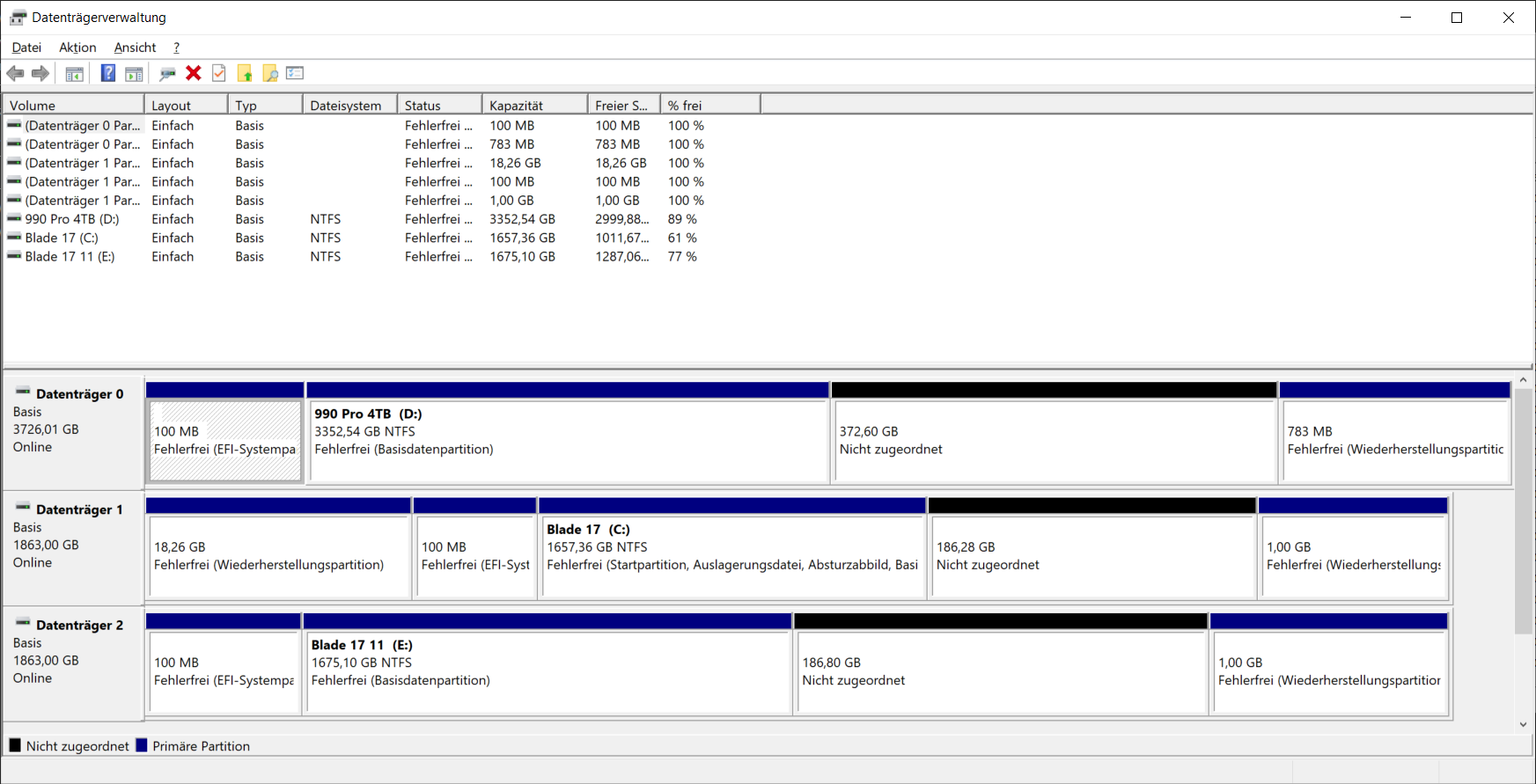Sort by the Kapazität column header

pyautogui.click(x=534, y=106)
